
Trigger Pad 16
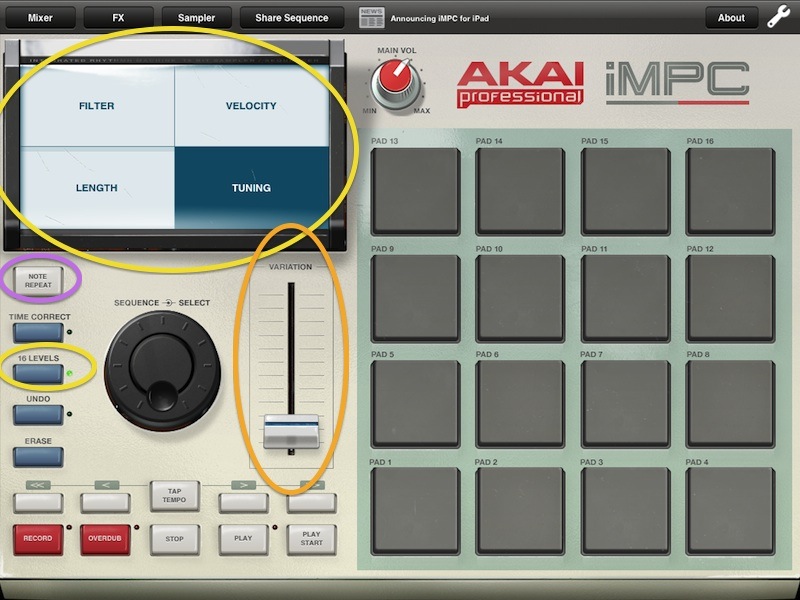(x=731, y=191)
